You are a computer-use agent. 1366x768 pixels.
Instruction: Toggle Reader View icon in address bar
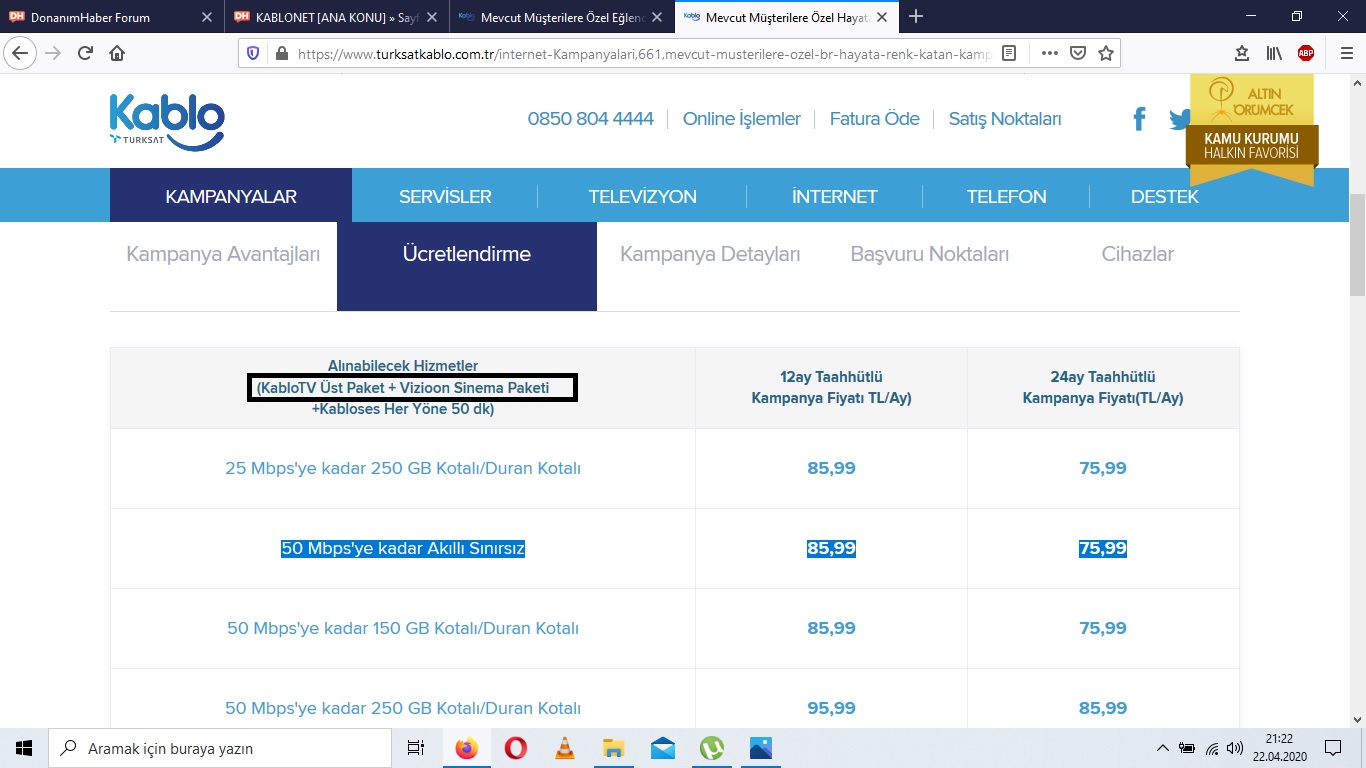click(1010, 53)
